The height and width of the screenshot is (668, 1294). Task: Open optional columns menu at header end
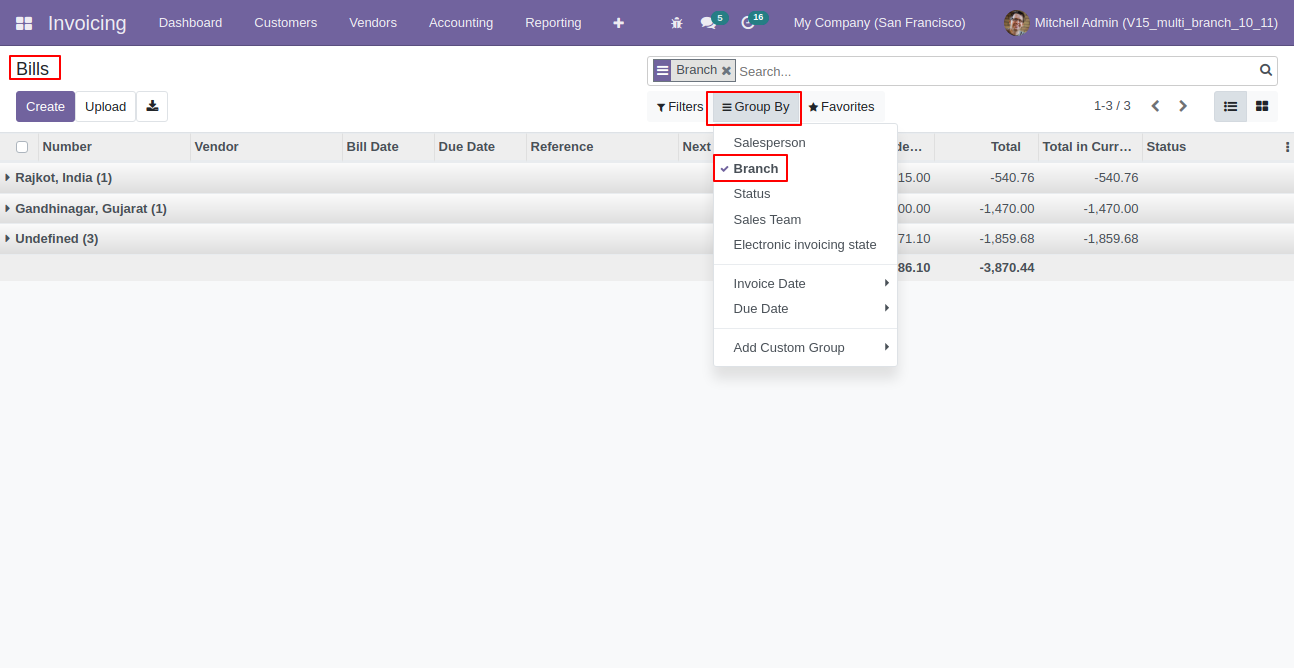tap(1286, 147)
